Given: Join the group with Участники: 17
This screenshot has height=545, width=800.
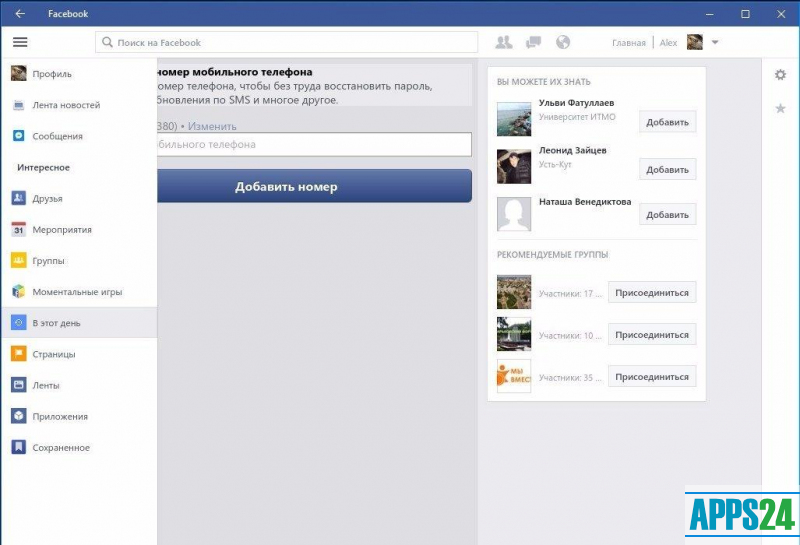Looking at the screenshot, I should click(652, 292).
